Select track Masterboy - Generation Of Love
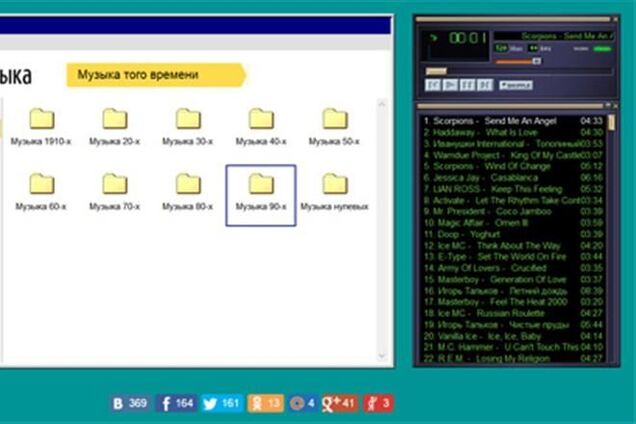Viewport: 636px width, 424px height. tap(513, 280)
